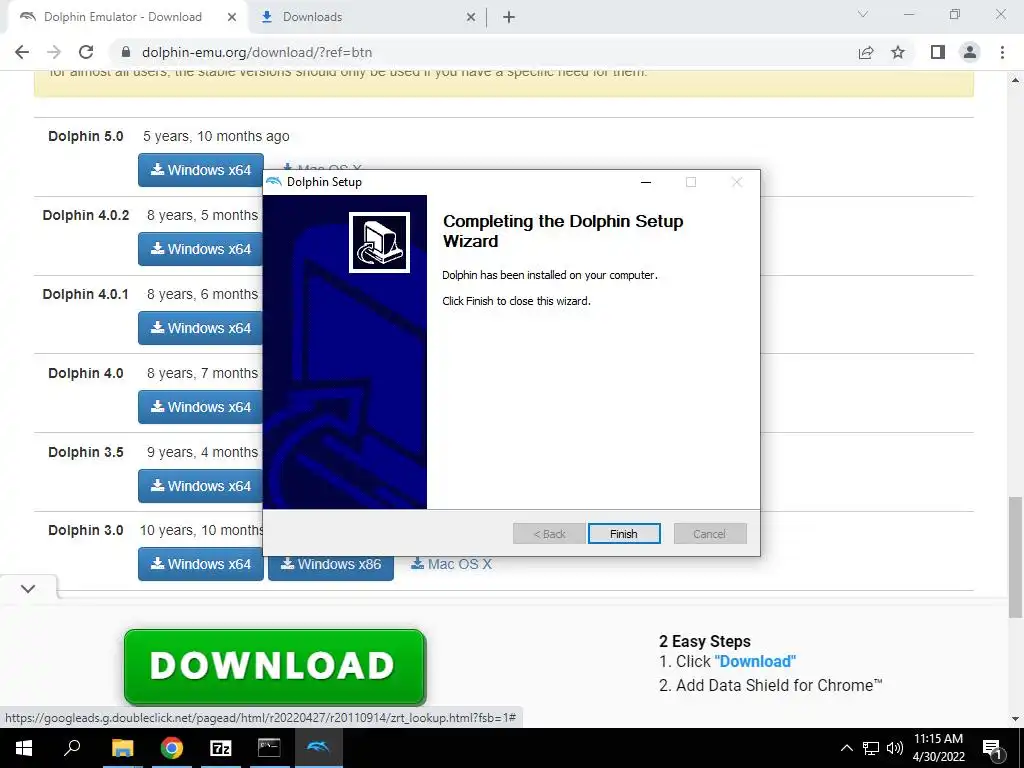The width and height of the screenshot is (1024, 768).
Task: Close the Dolphin Emulator - Download tab
Action: 232,17
